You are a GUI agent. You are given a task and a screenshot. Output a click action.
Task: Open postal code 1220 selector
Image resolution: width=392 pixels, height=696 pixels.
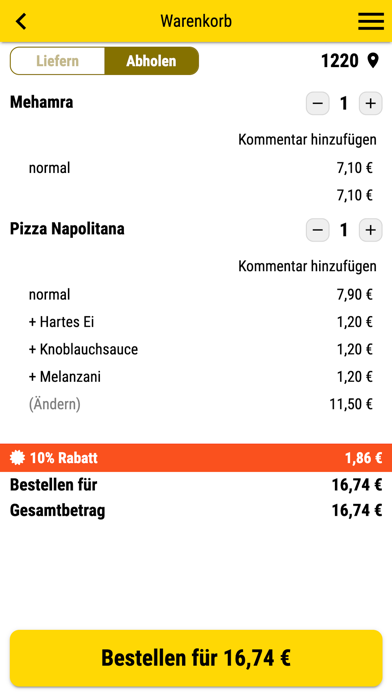tap(340, 61)
